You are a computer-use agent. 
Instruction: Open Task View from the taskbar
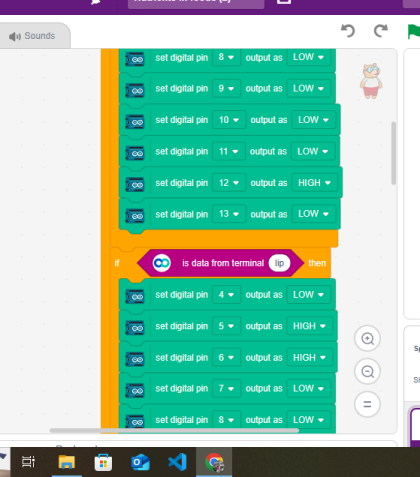click(x=28, y=462)
